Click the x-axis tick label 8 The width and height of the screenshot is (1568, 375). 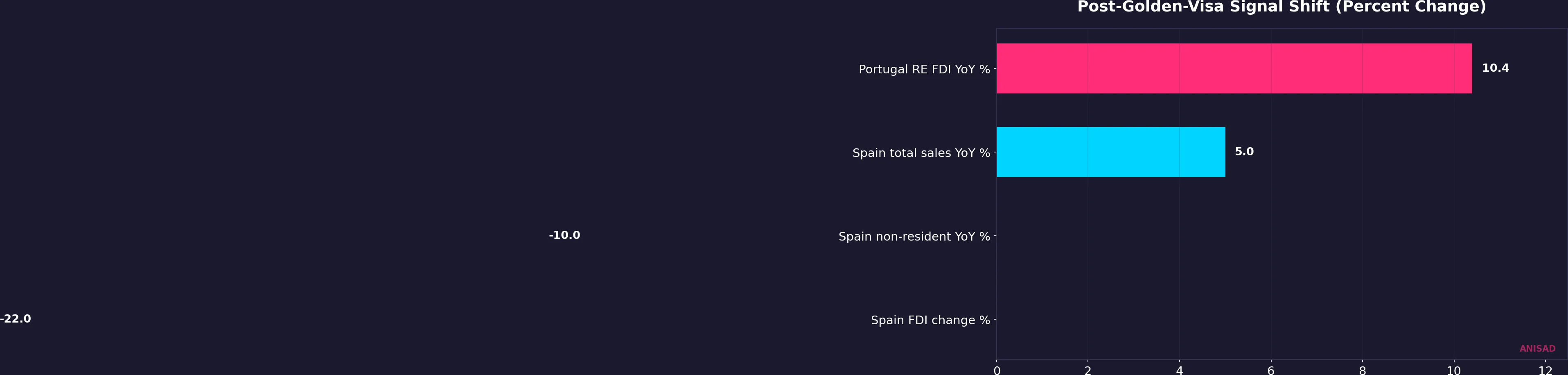pos(1362,370)
